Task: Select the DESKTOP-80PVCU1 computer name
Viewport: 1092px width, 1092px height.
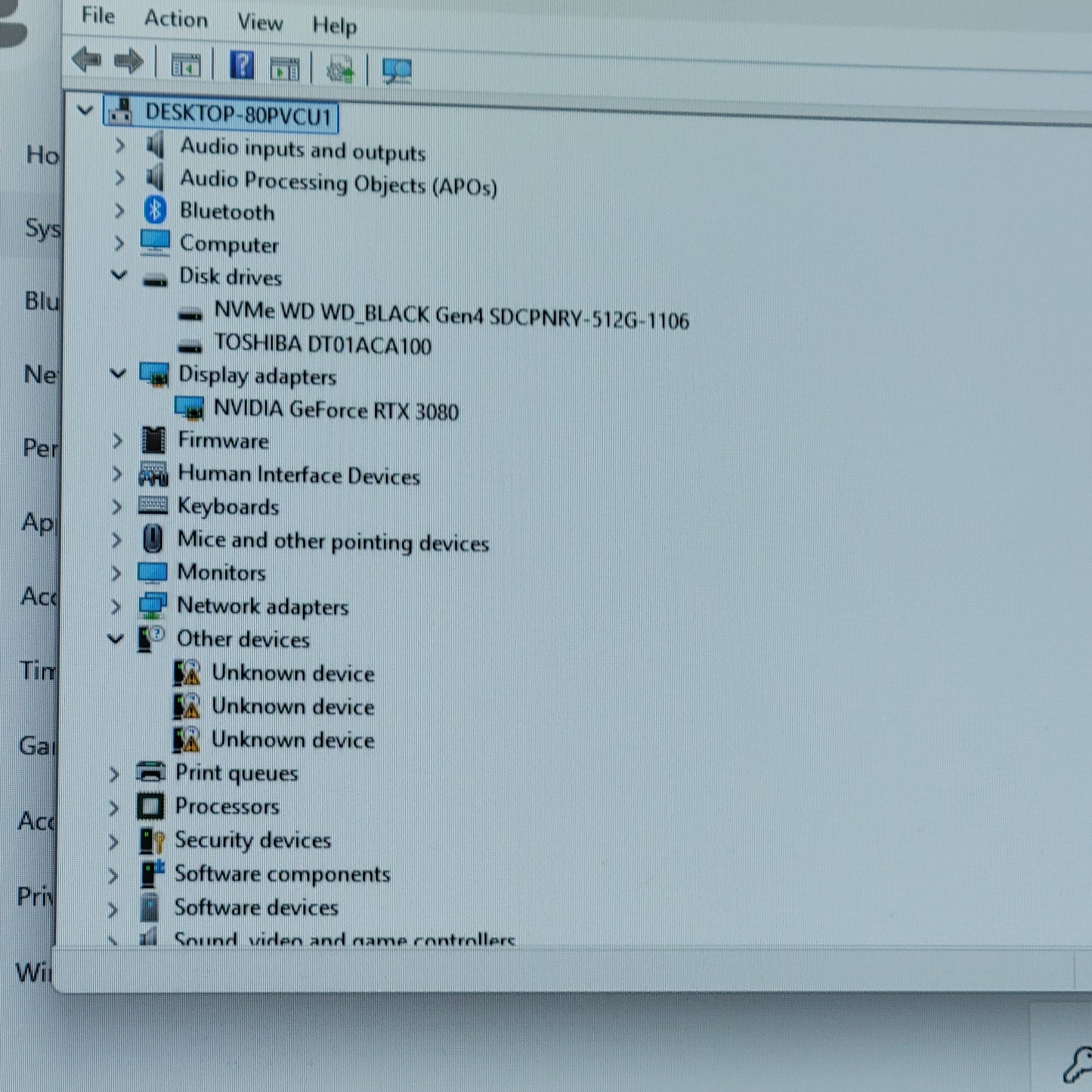Action: pos(239,115)
